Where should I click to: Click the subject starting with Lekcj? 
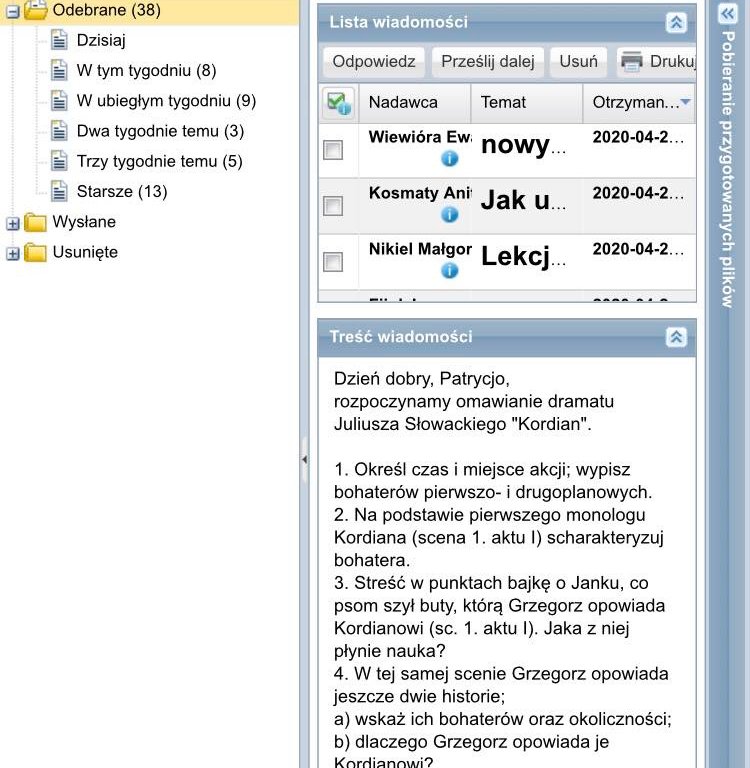click(523, 257)
